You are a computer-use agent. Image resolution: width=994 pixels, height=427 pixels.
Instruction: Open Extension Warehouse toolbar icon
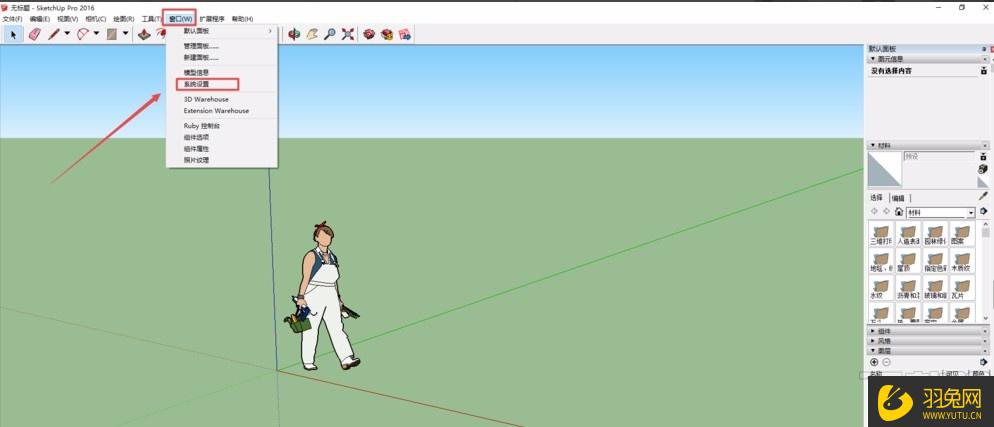(x=387, y=34)
